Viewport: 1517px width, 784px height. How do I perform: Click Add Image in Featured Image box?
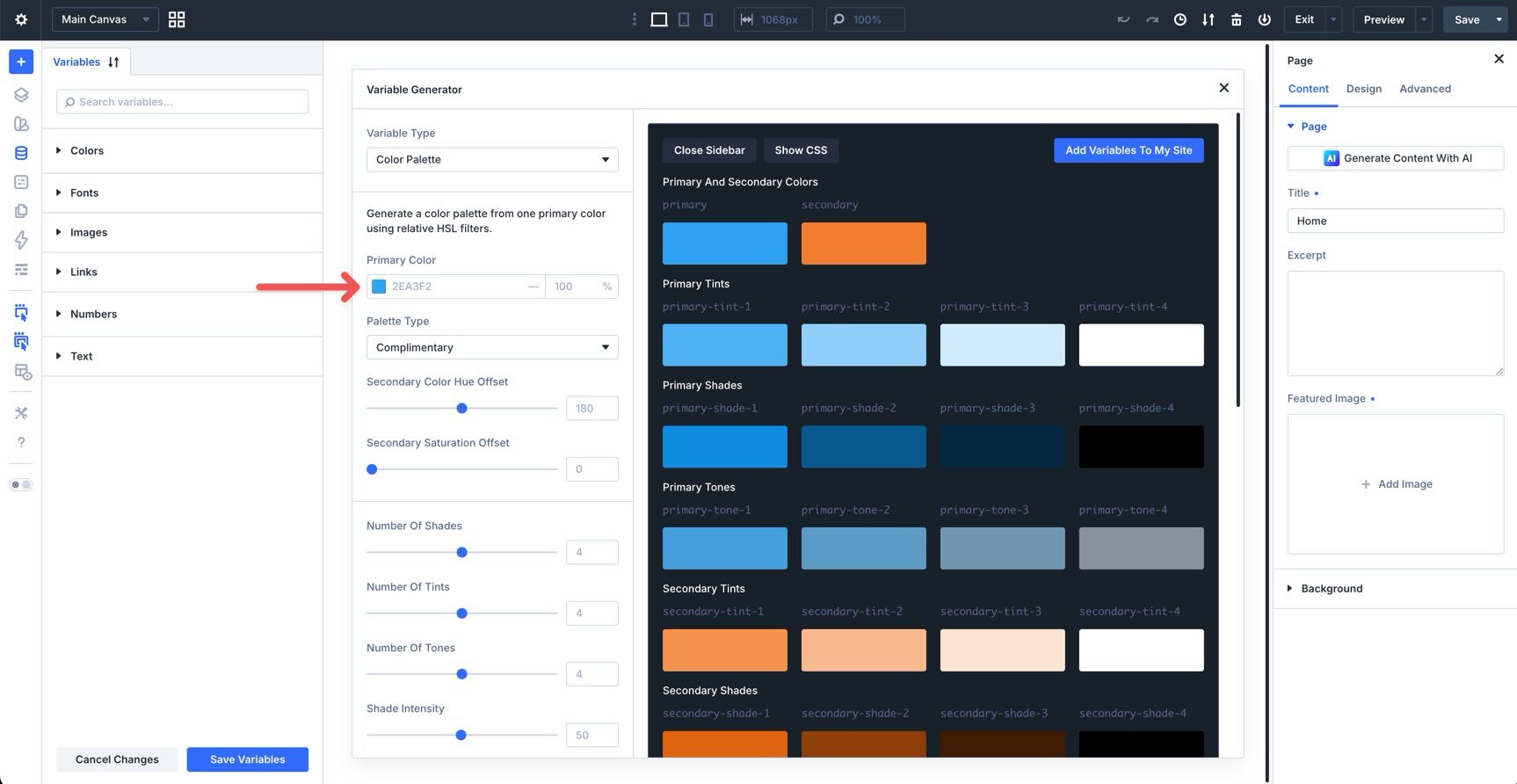pyautogui.click(x=1397, y=484)
